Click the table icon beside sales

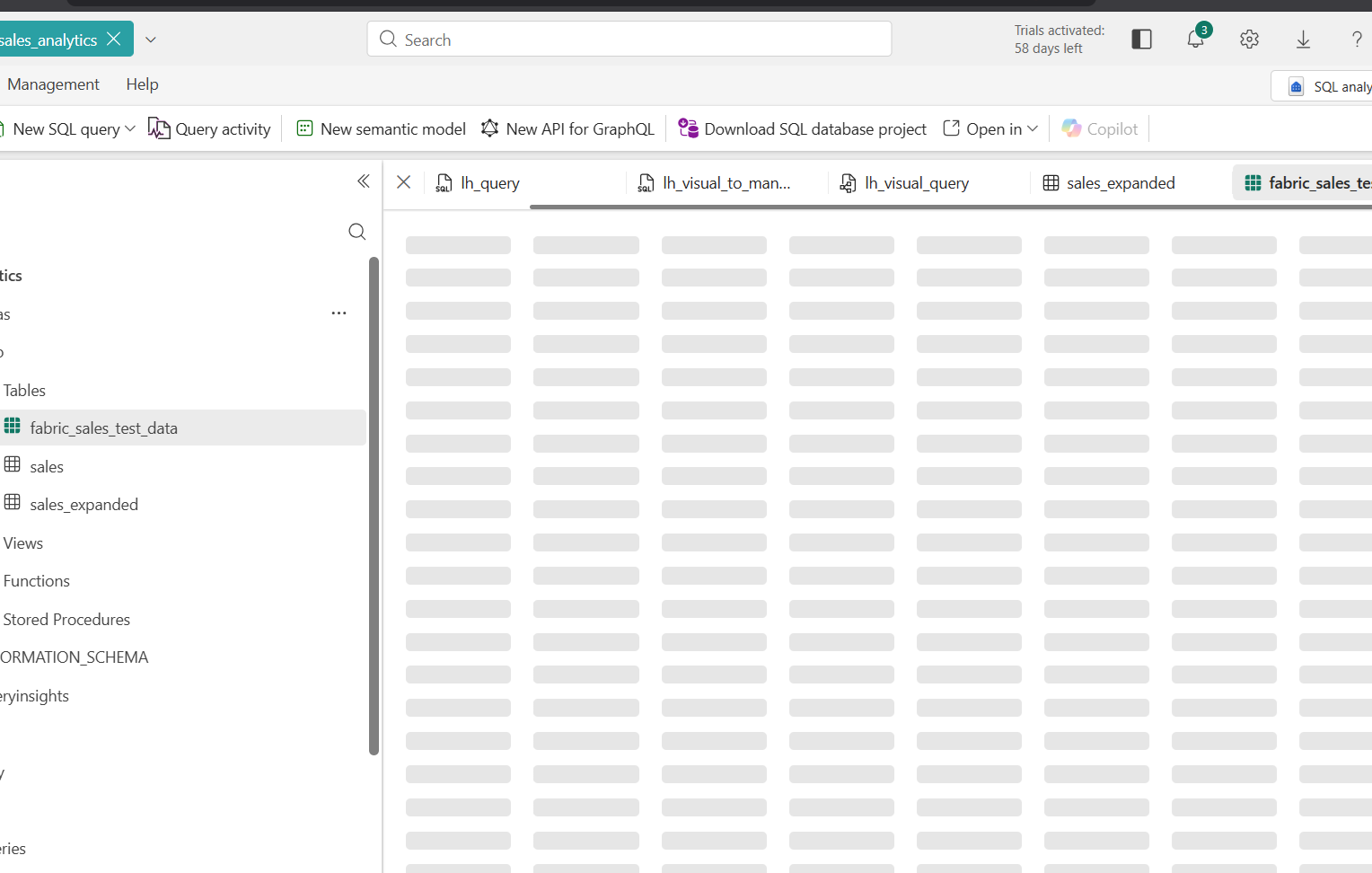pyautogui.click(x=12, y=464)
